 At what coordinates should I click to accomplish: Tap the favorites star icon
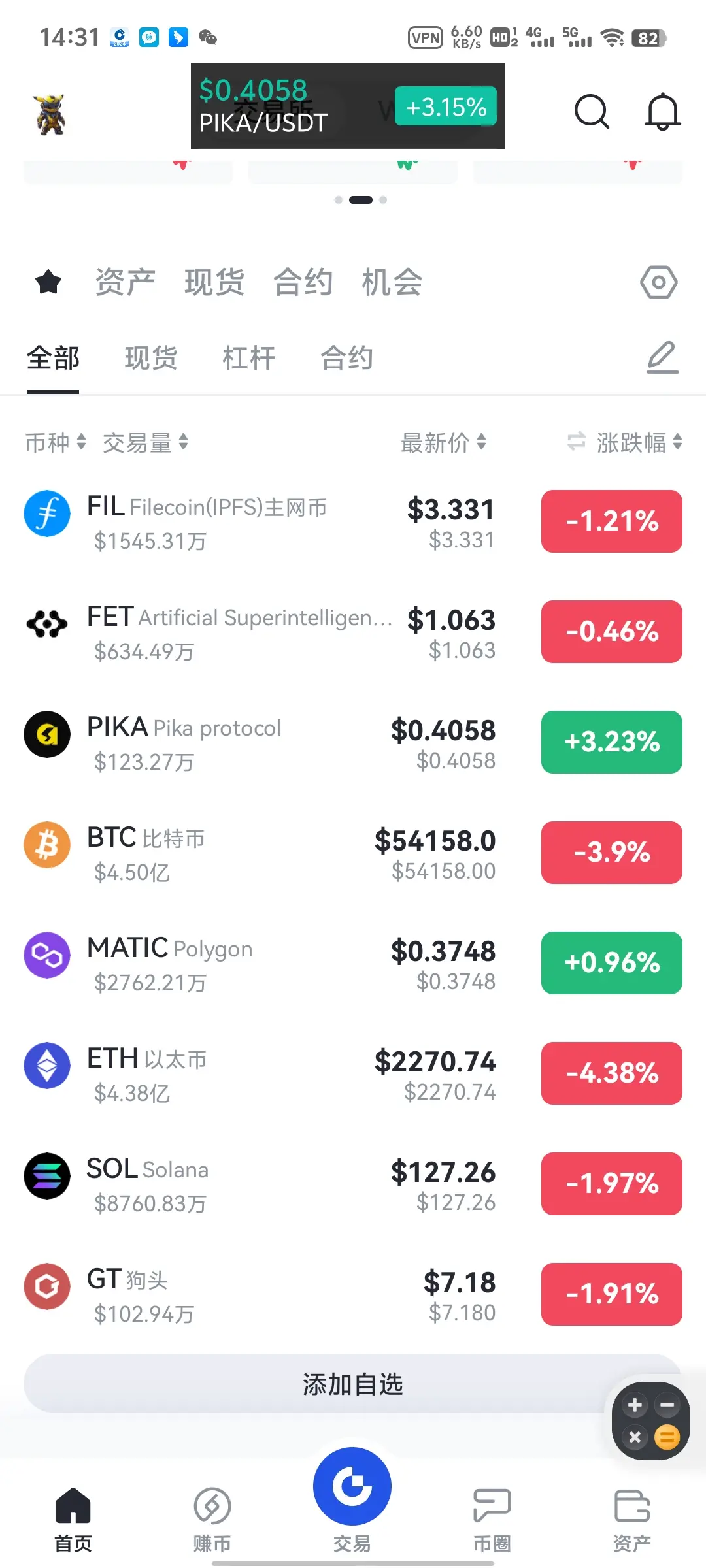coord(48,282)
